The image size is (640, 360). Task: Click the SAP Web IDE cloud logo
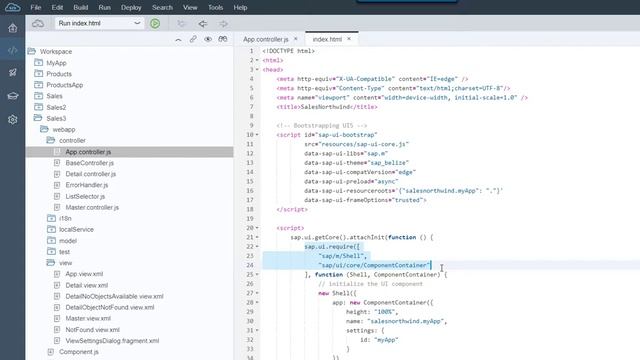point(13,7)
